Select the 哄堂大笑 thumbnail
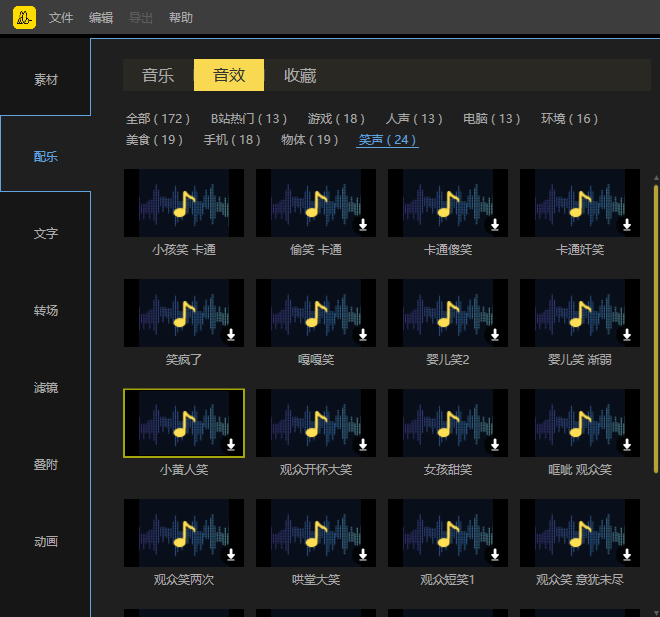 coord(316,533)
